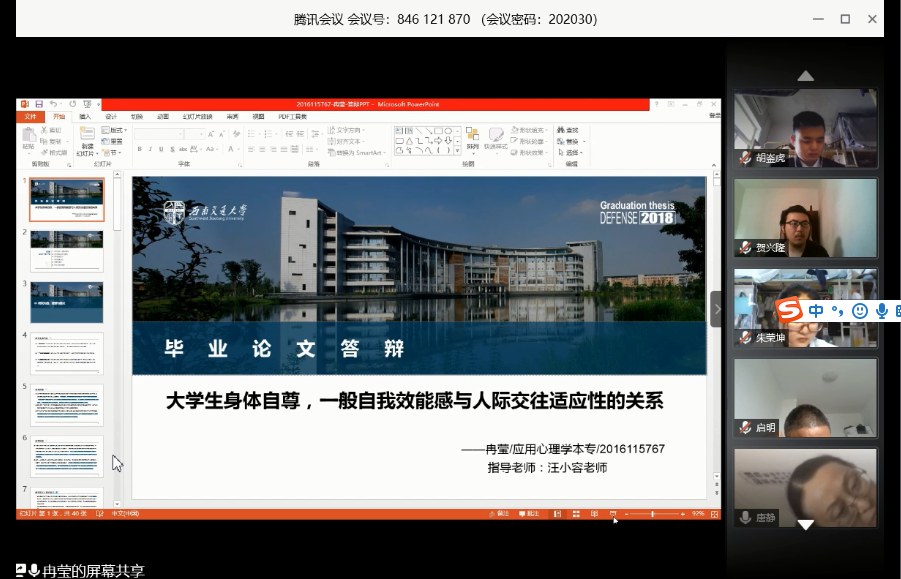
Task: Click the Undo arrow in quick access toolbar
Action: pyautogui.click(x=53, y=104)
